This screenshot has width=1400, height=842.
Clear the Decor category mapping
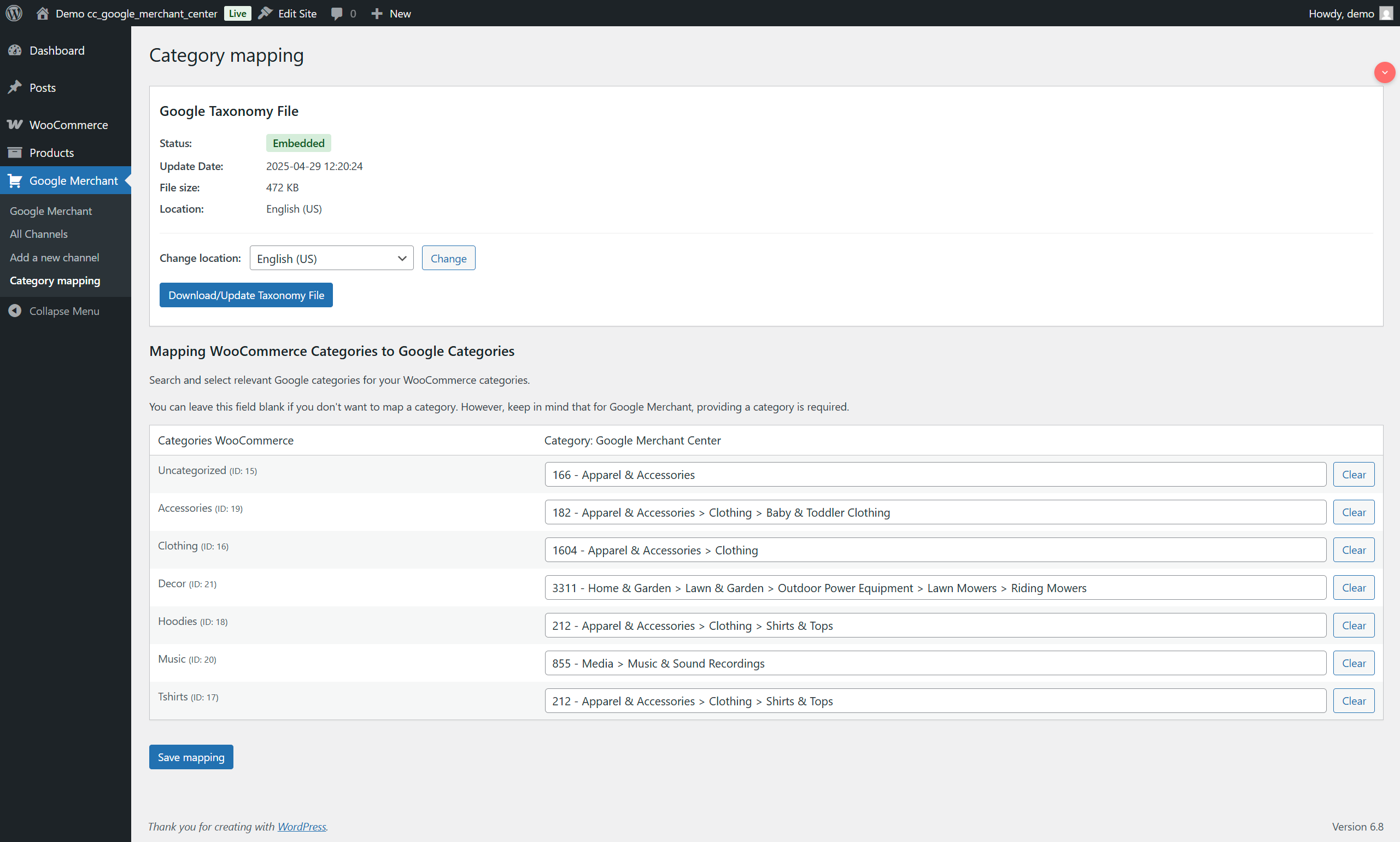point(1353,588)
